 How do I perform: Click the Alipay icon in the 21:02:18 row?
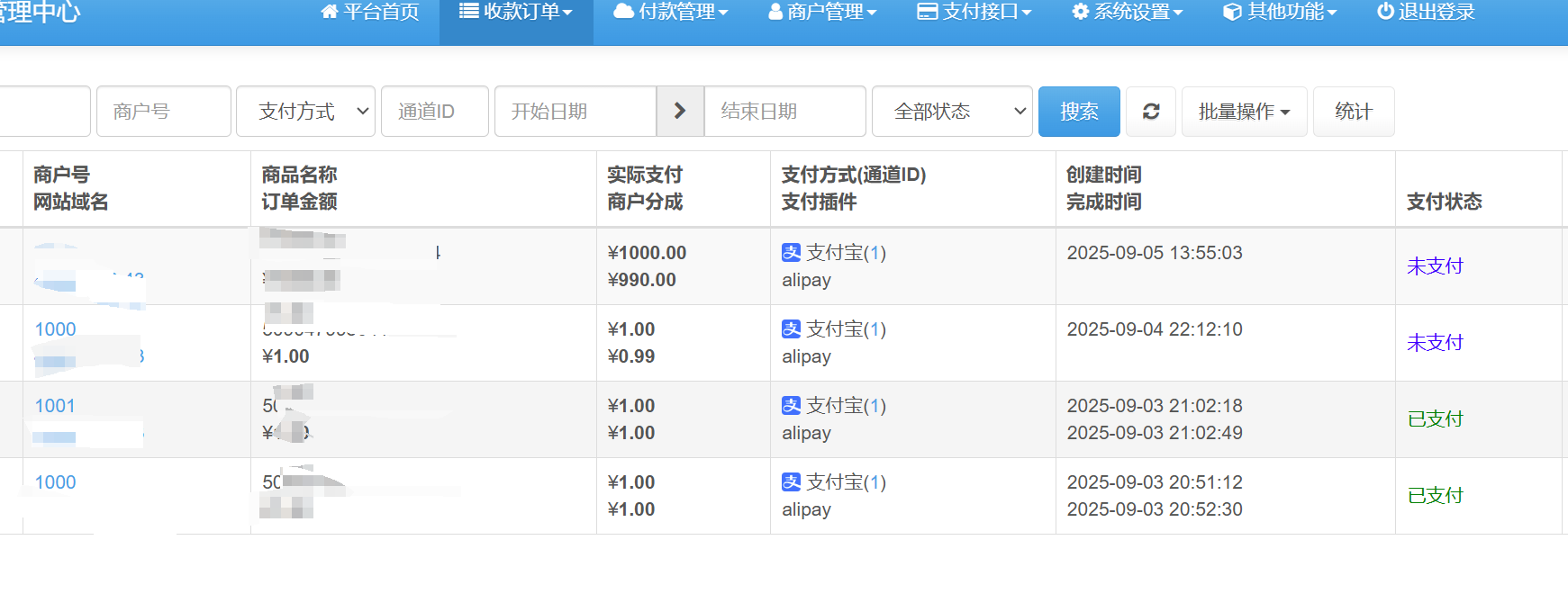[x=791, y=406]
